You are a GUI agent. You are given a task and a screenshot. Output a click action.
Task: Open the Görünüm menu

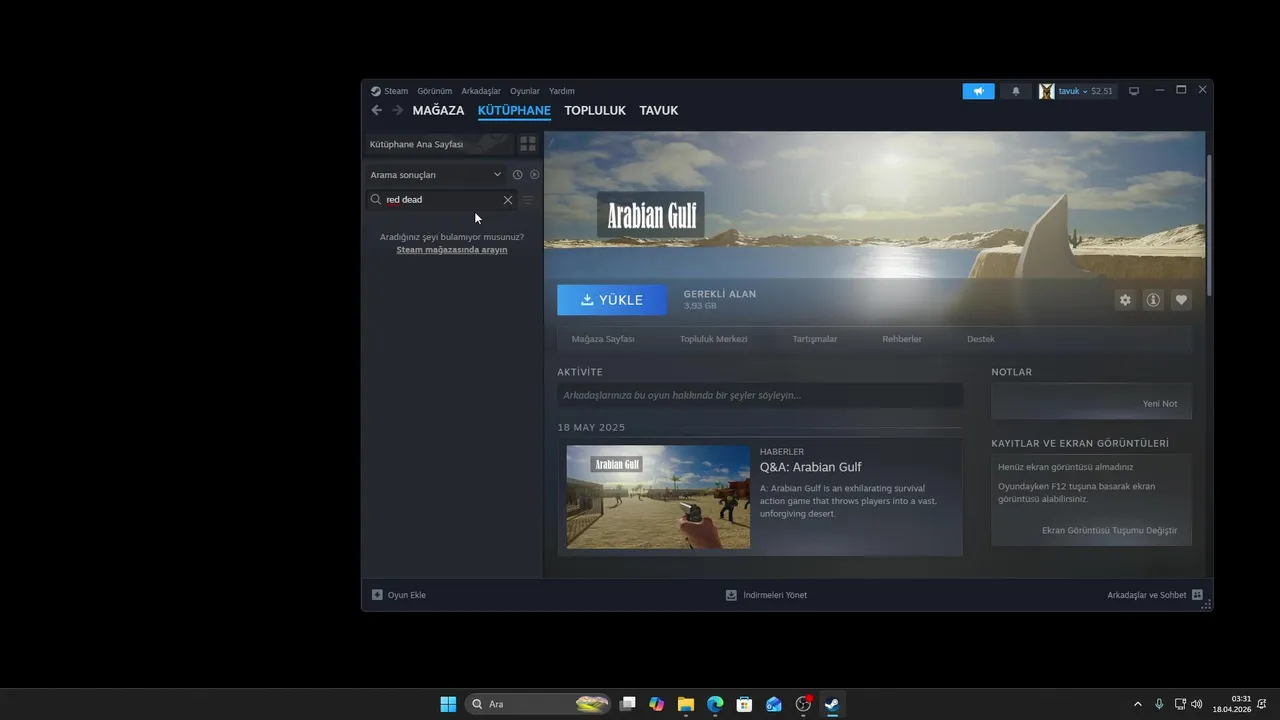point(435,91)
